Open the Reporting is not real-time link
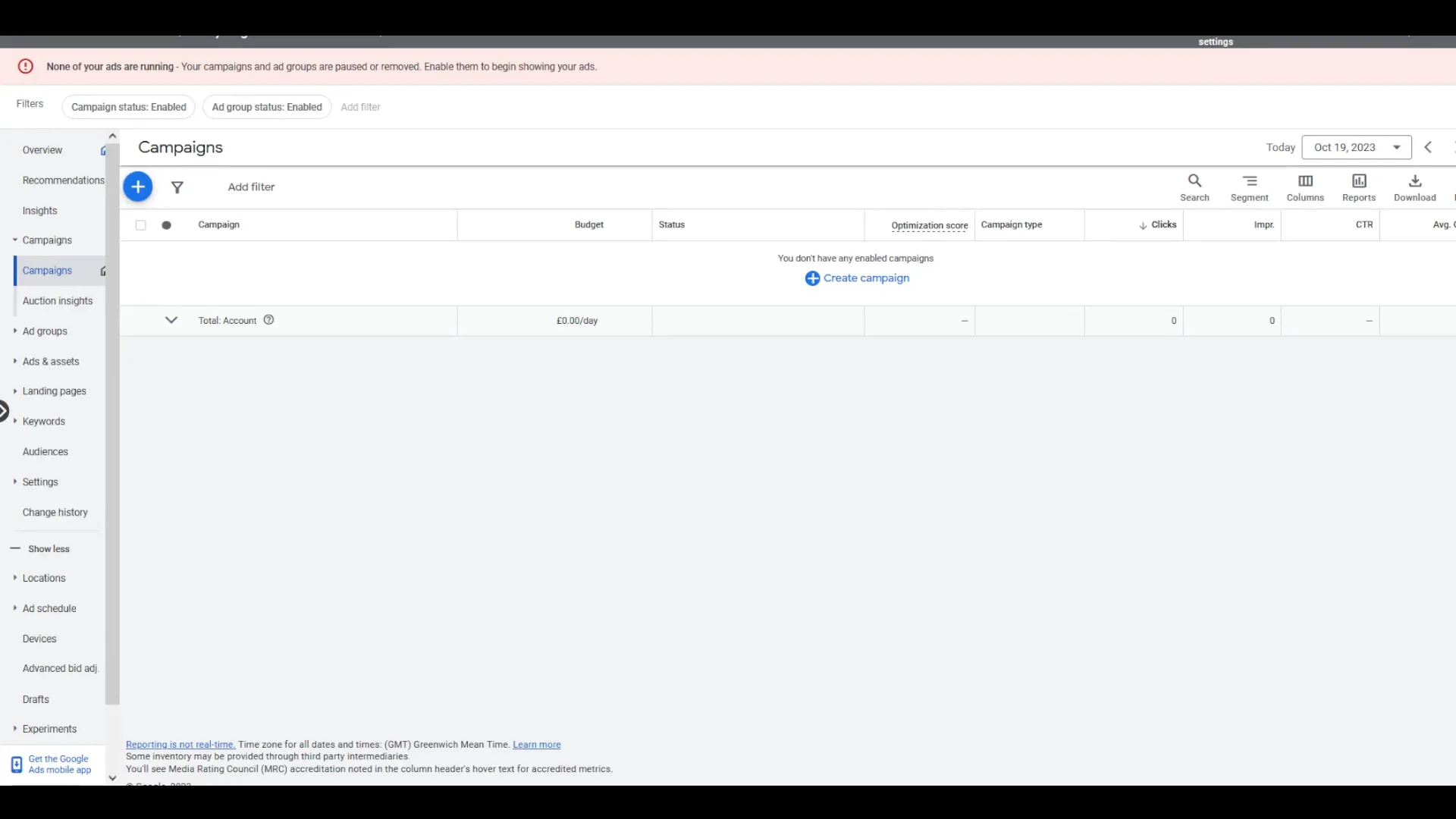 180,745
